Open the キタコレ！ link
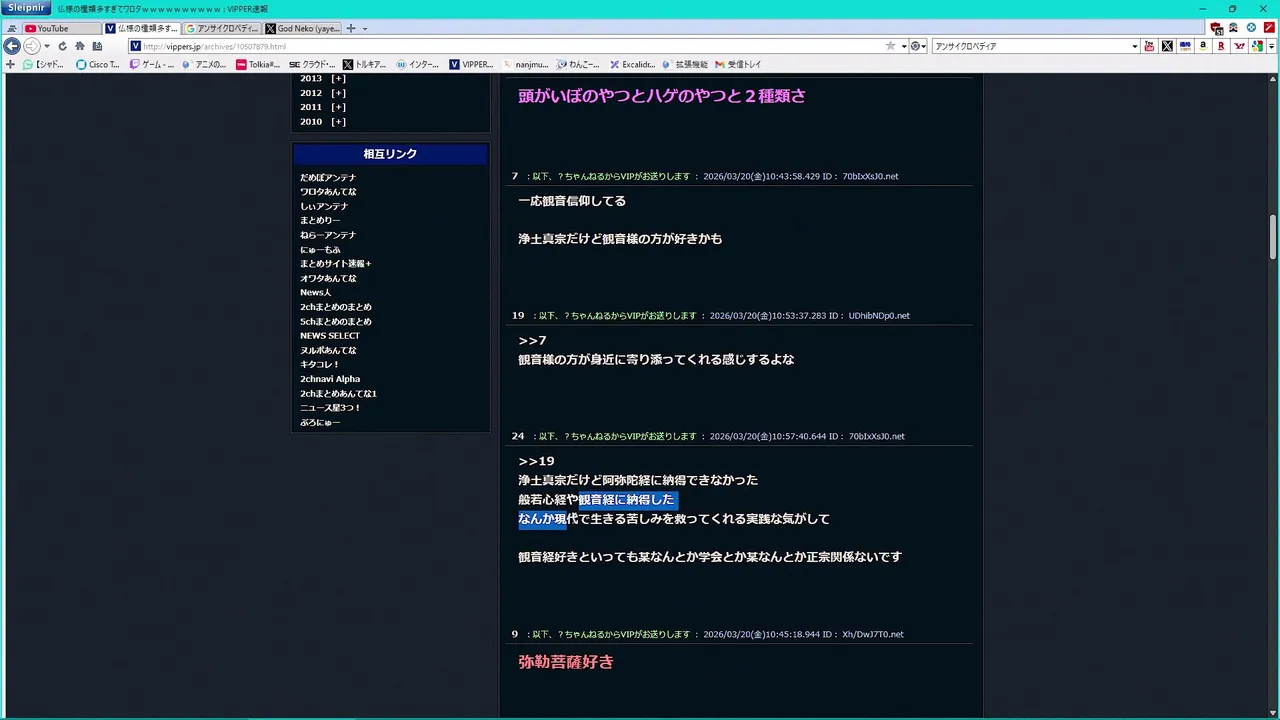The height and width of the screenshot is (720, 1280). point(320,364)
